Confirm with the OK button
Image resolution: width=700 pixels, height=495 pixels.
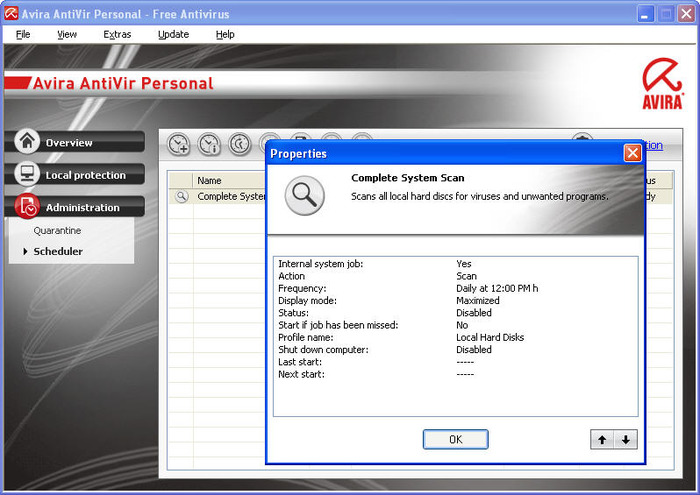coord(455,440)
